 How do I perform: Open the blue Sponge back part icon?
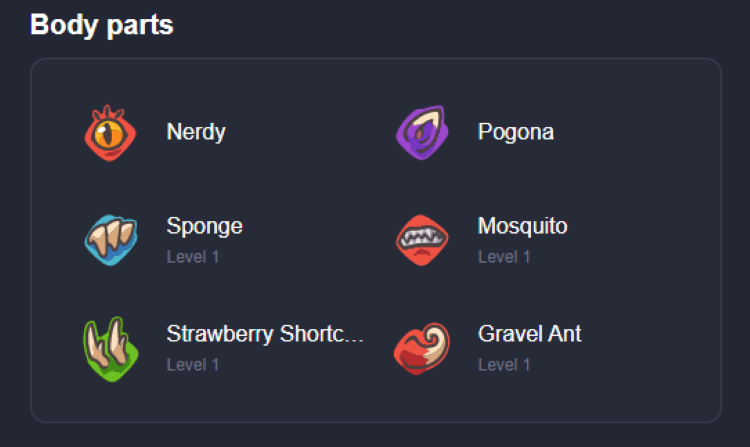click(111, 240)
